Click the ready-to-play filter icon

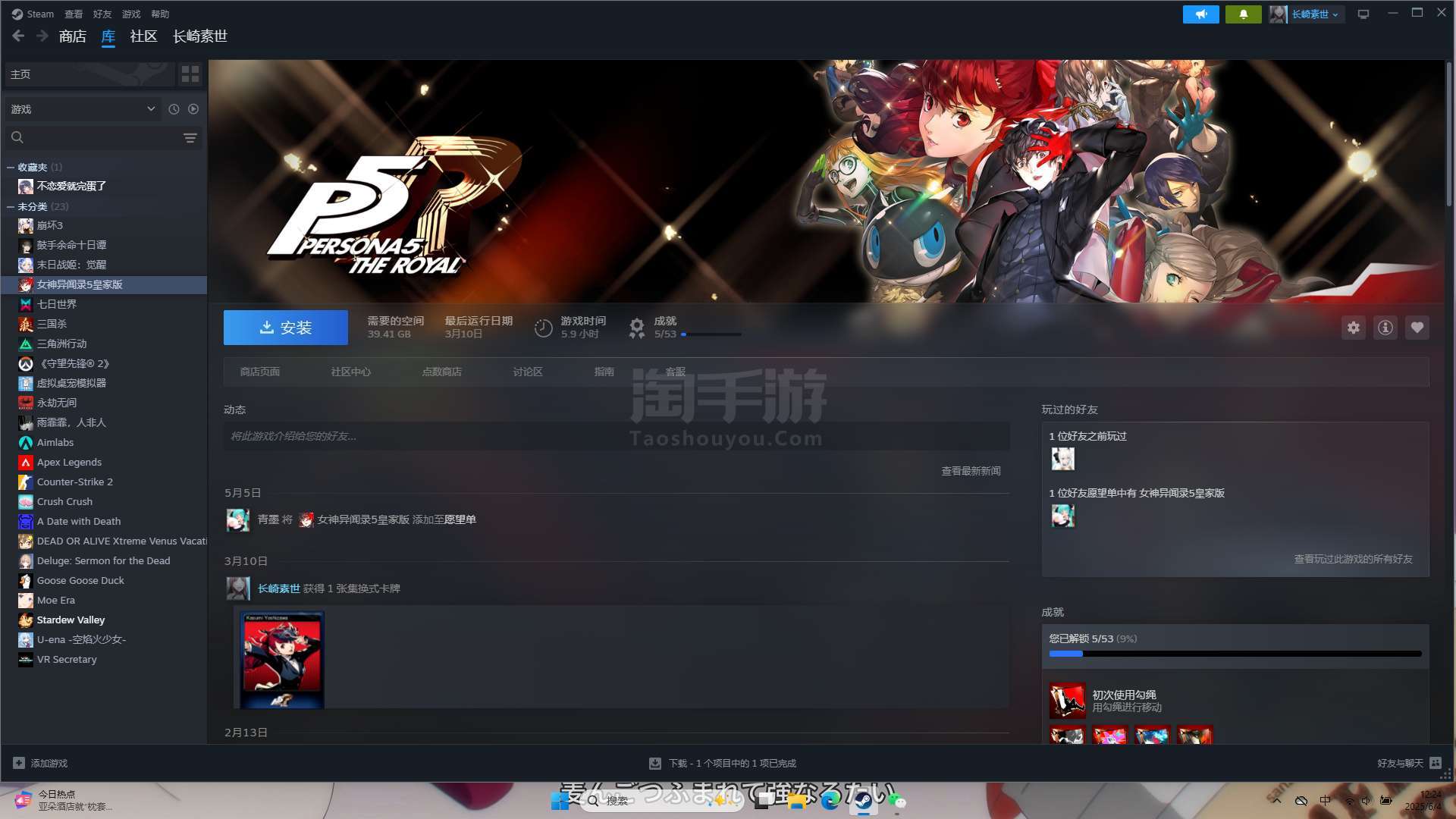(193, 109)
